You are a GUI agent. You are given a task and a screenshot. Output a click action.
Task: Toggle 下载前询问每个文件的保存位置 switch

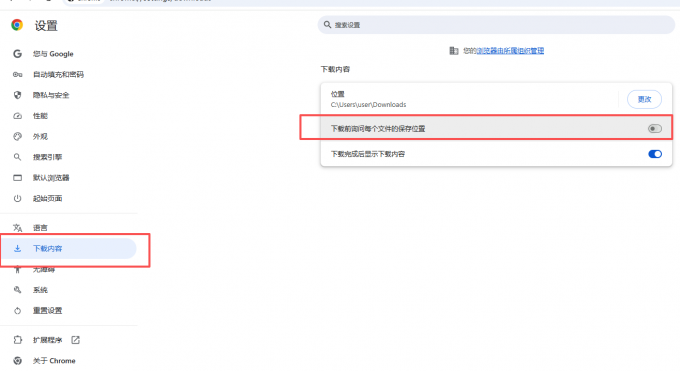coord(654,128)
